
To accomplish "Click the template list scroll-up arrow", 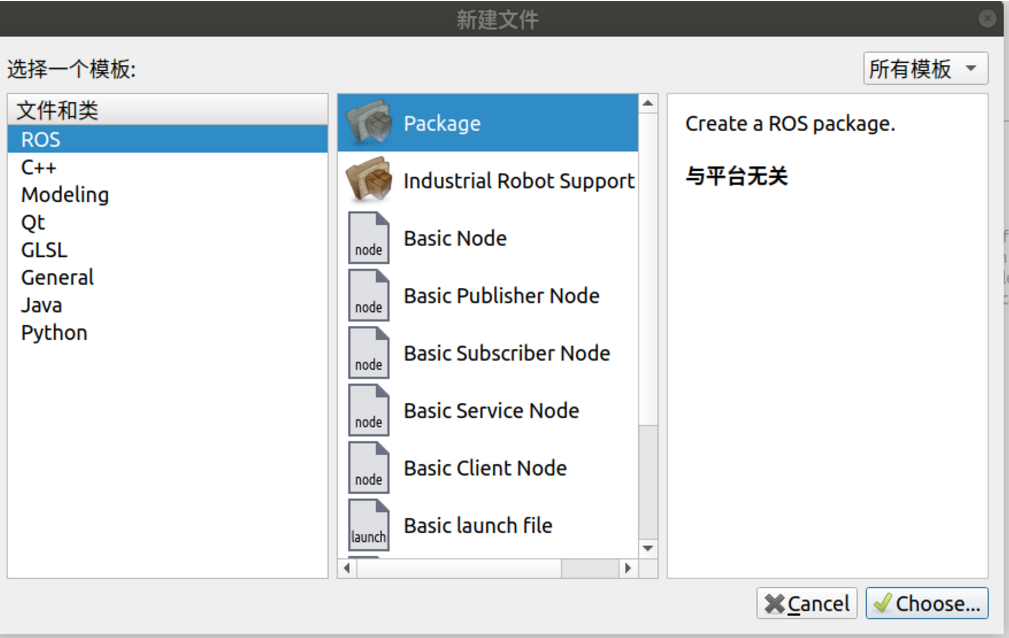I will (x=648, y=103).
